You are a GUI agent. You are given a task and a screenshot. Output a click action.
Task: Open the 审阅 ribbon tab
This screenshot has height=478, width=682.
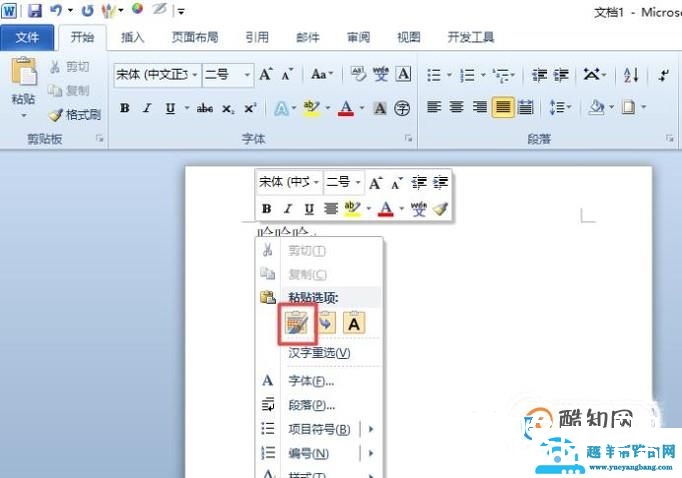tap(358, 37)
